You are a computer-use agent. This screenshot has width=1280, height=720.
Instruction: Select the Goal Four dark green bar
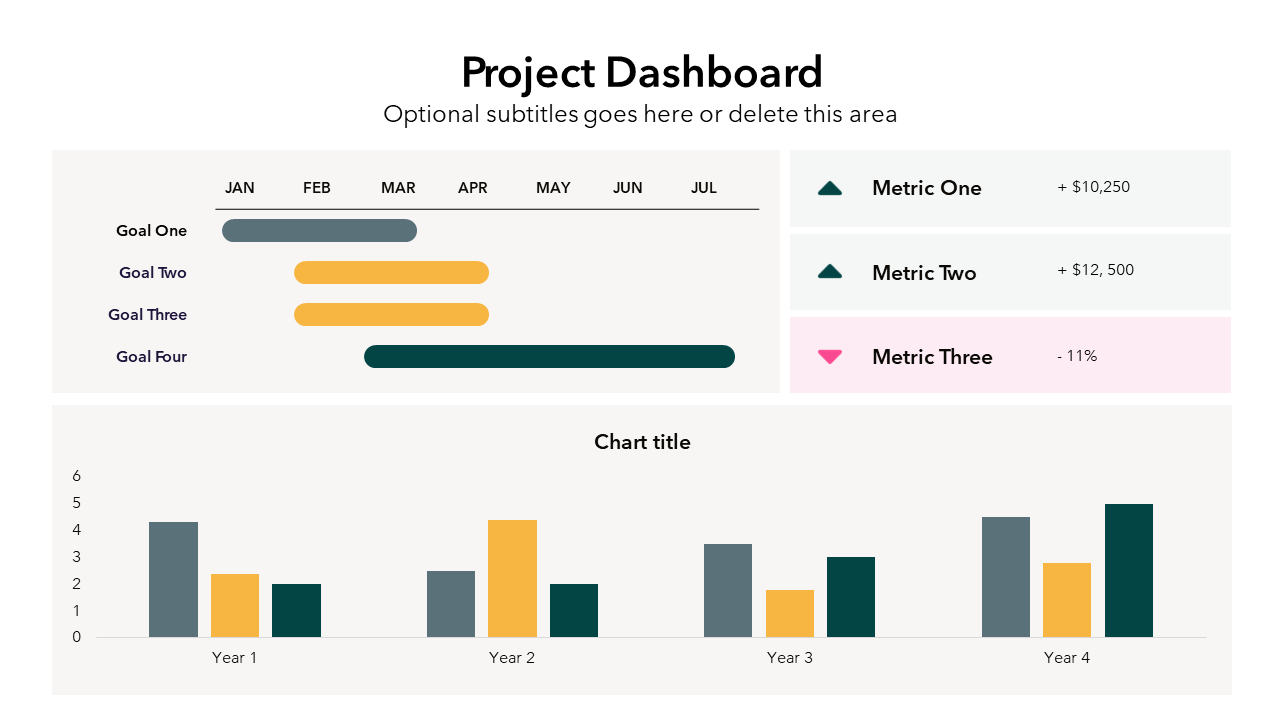549,357
